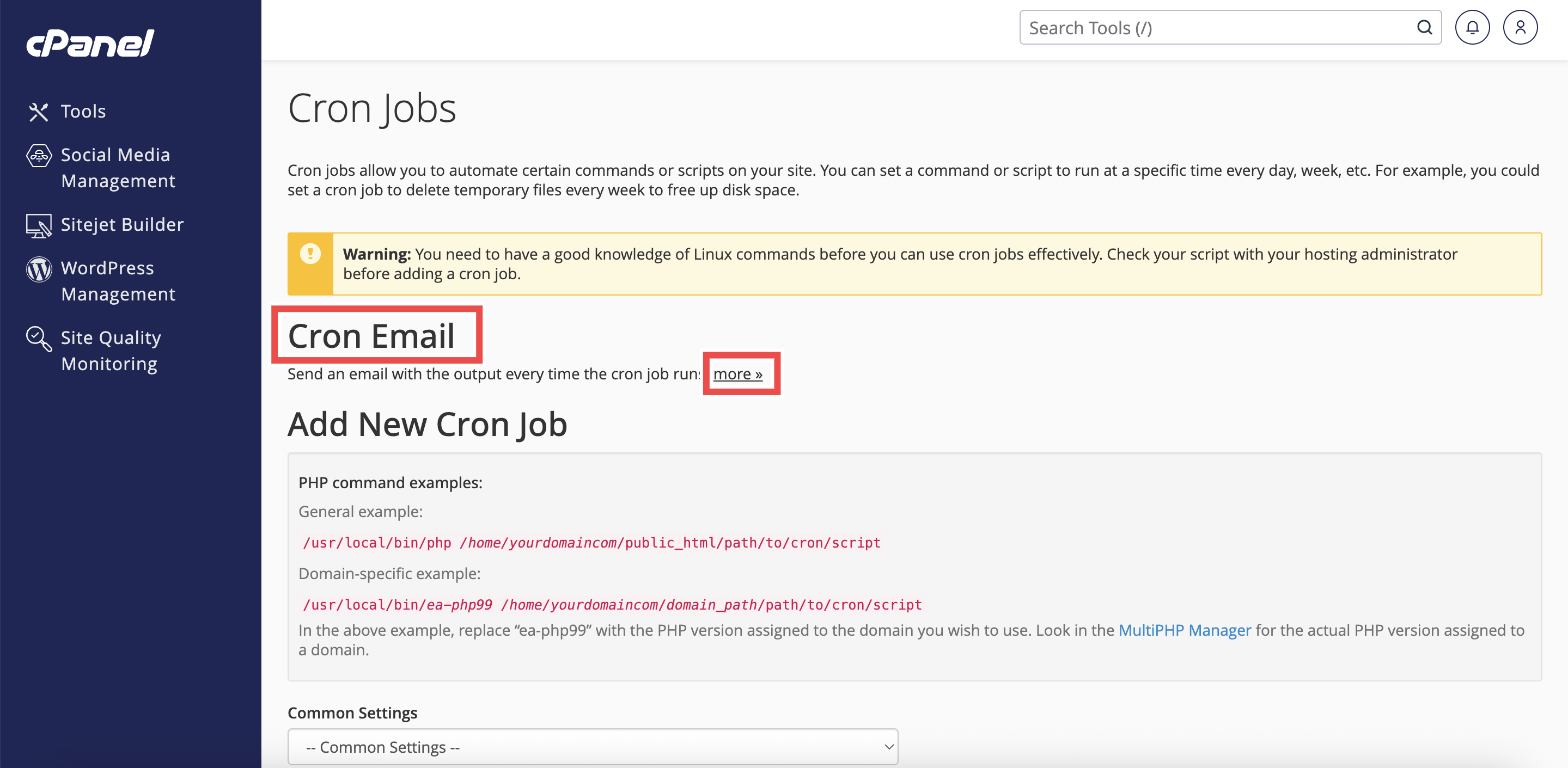
Task: Open Tools in the sidebar
Action: coord(83,112)
